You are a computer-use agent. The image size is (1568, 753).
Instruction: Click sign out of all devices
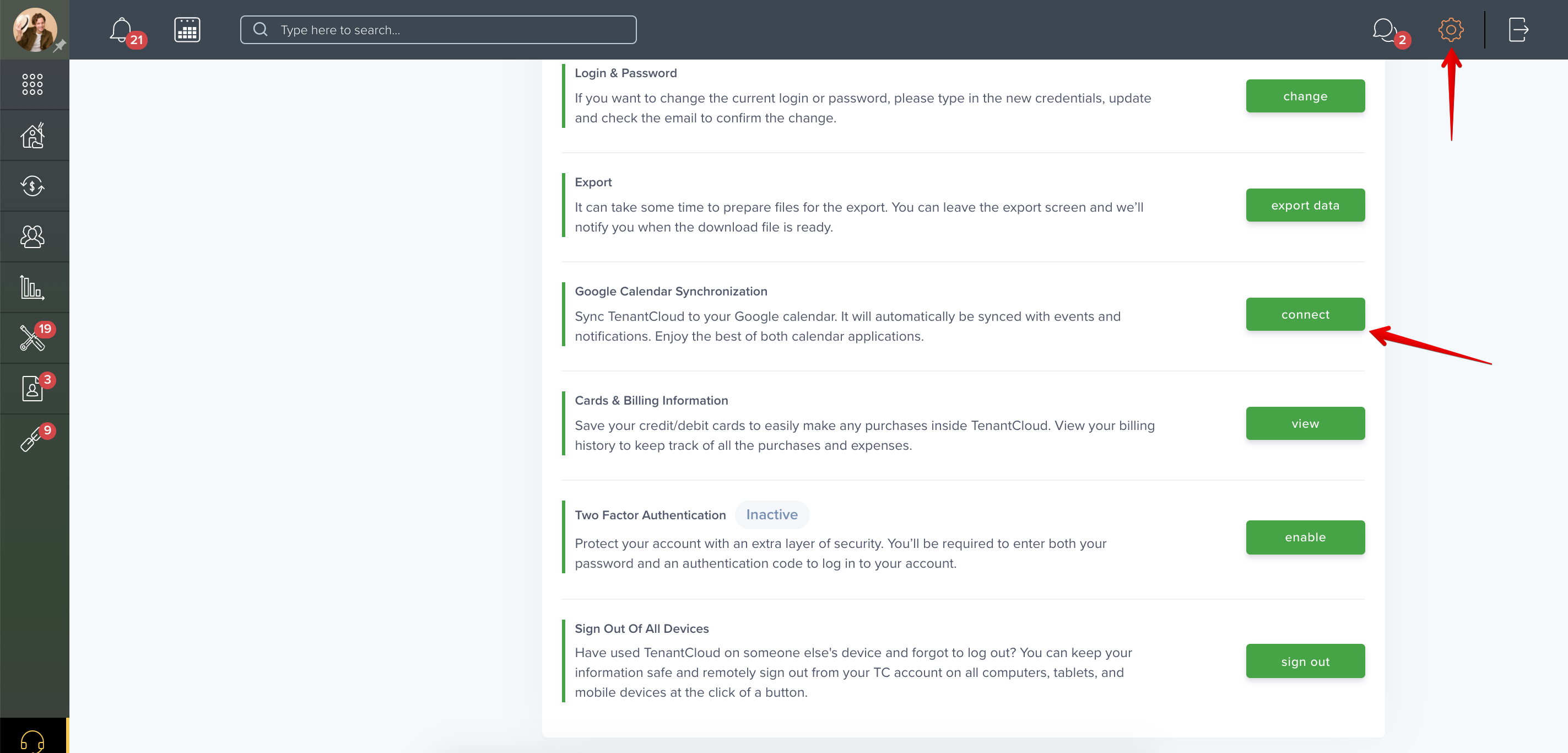tap(1305, 661)
